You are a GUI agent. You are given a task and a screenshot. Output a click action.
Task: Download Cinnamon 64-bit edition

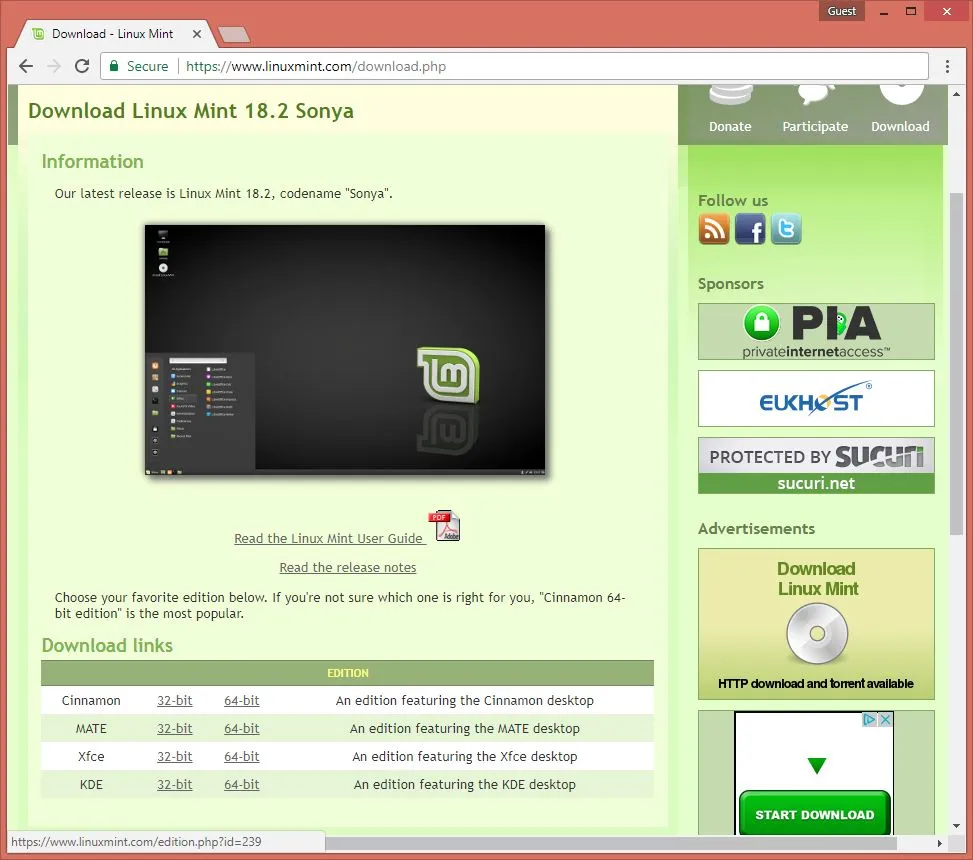[x=241, y=700]
